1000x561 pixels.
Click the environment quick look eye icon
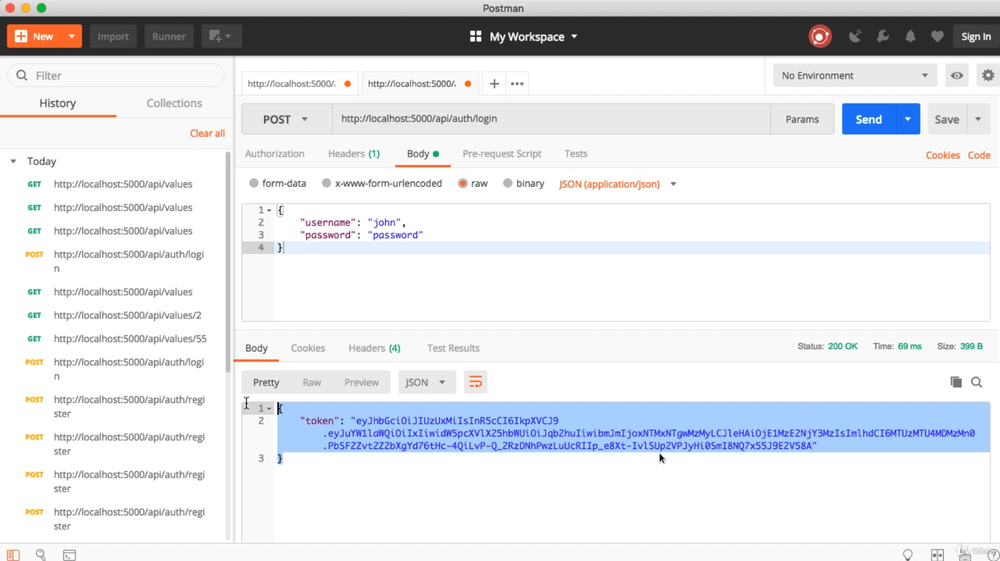point(957,76)
